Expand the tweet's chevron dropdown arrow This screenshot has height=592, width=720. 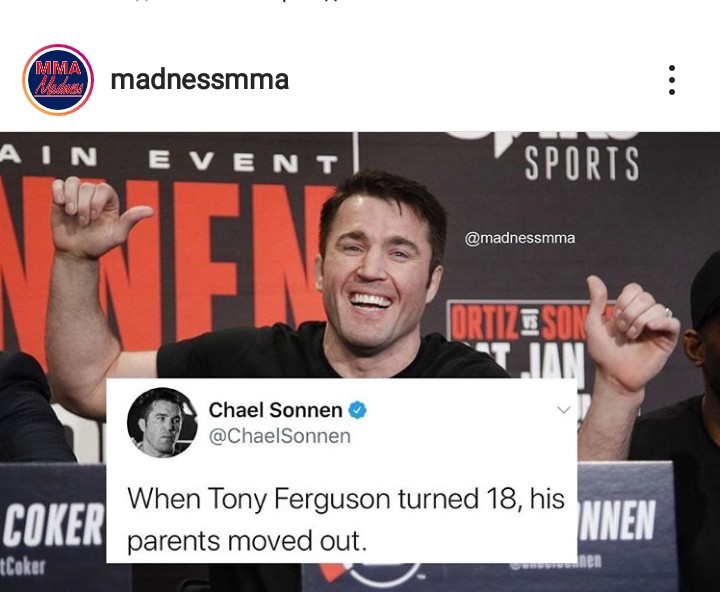(563, 409)
